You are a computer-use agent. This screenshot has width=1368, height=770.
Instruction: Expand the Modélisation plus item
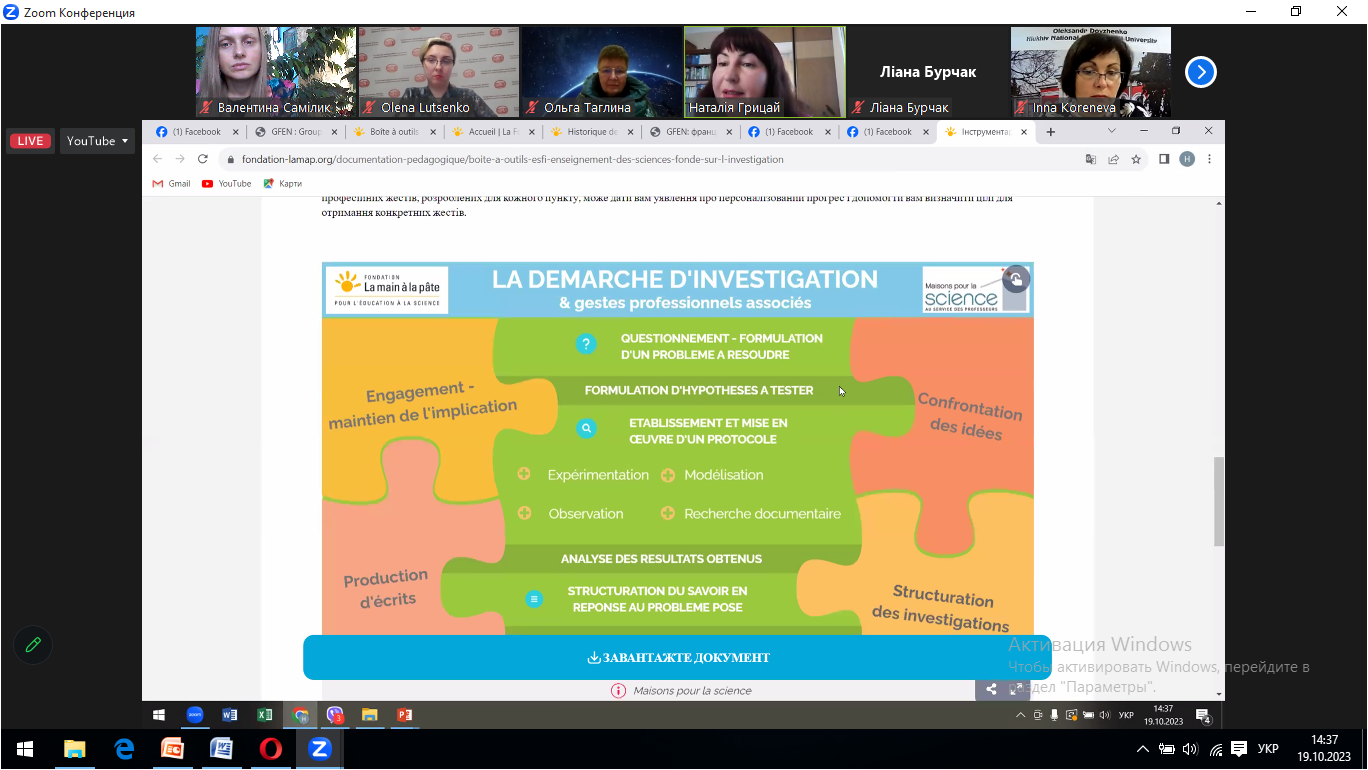668,475
